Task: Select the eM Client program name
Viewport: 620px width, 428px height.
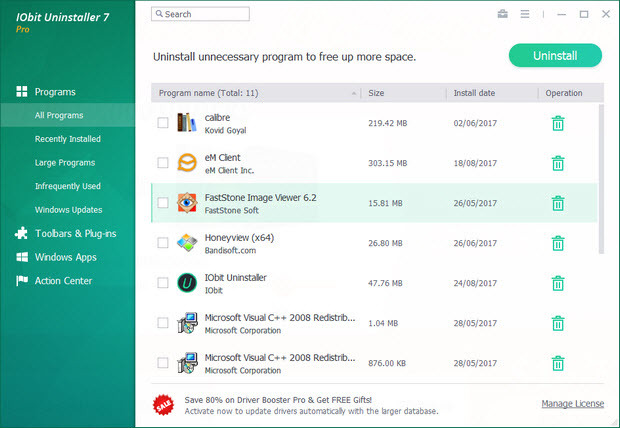Action: (x=222, y=157)
